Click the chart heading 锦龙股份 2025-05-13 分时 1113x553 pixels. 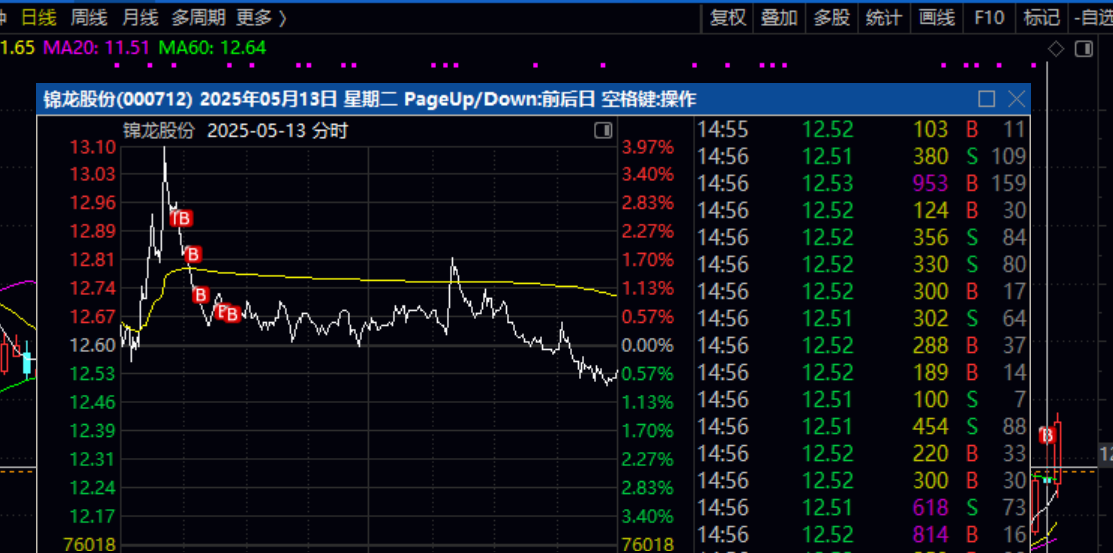[236, 131]
